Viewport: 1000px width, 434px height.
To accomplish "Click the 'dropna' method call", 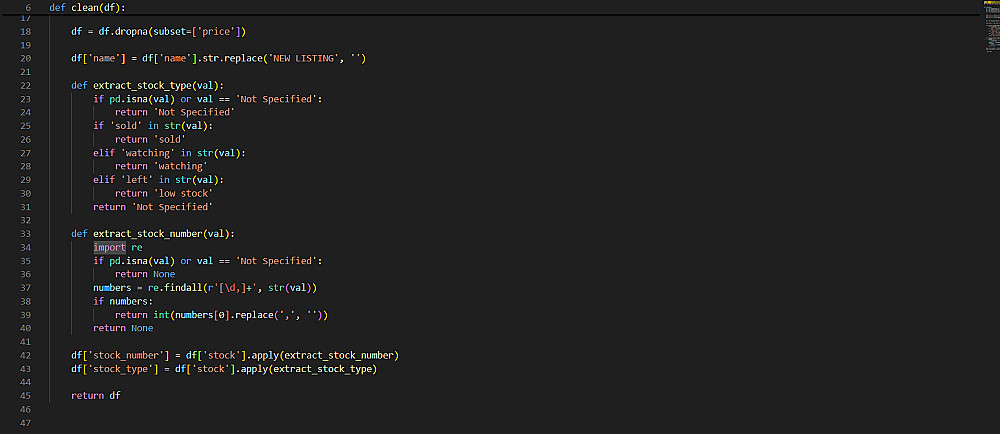I will click(131, 32).
